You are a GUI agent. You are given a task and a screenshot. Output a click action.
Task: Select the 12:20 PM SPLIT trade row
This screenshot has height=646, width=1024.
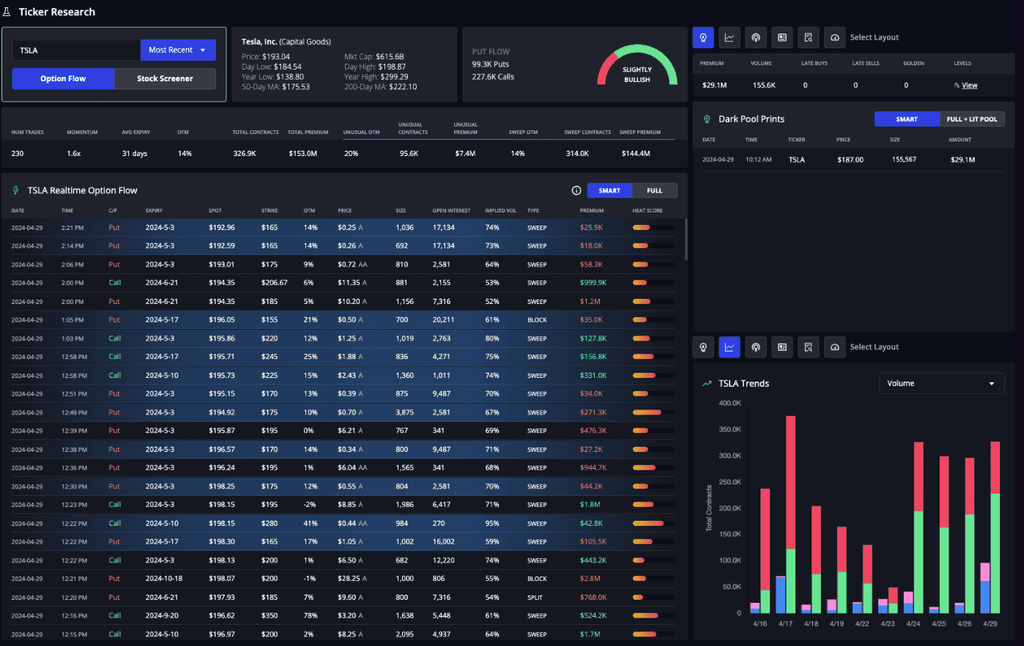click(x=343, y=598)
